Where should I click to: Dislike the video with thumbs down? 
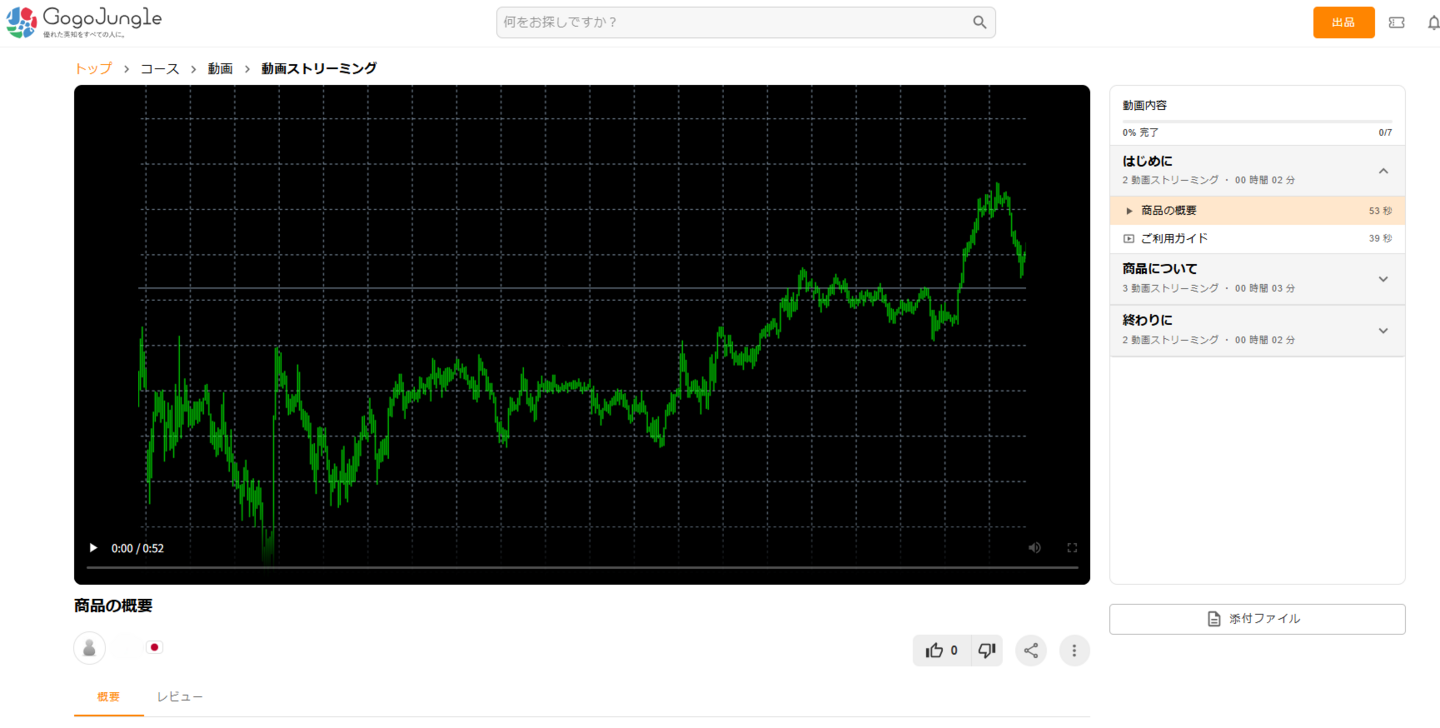[x=987, y=651]
